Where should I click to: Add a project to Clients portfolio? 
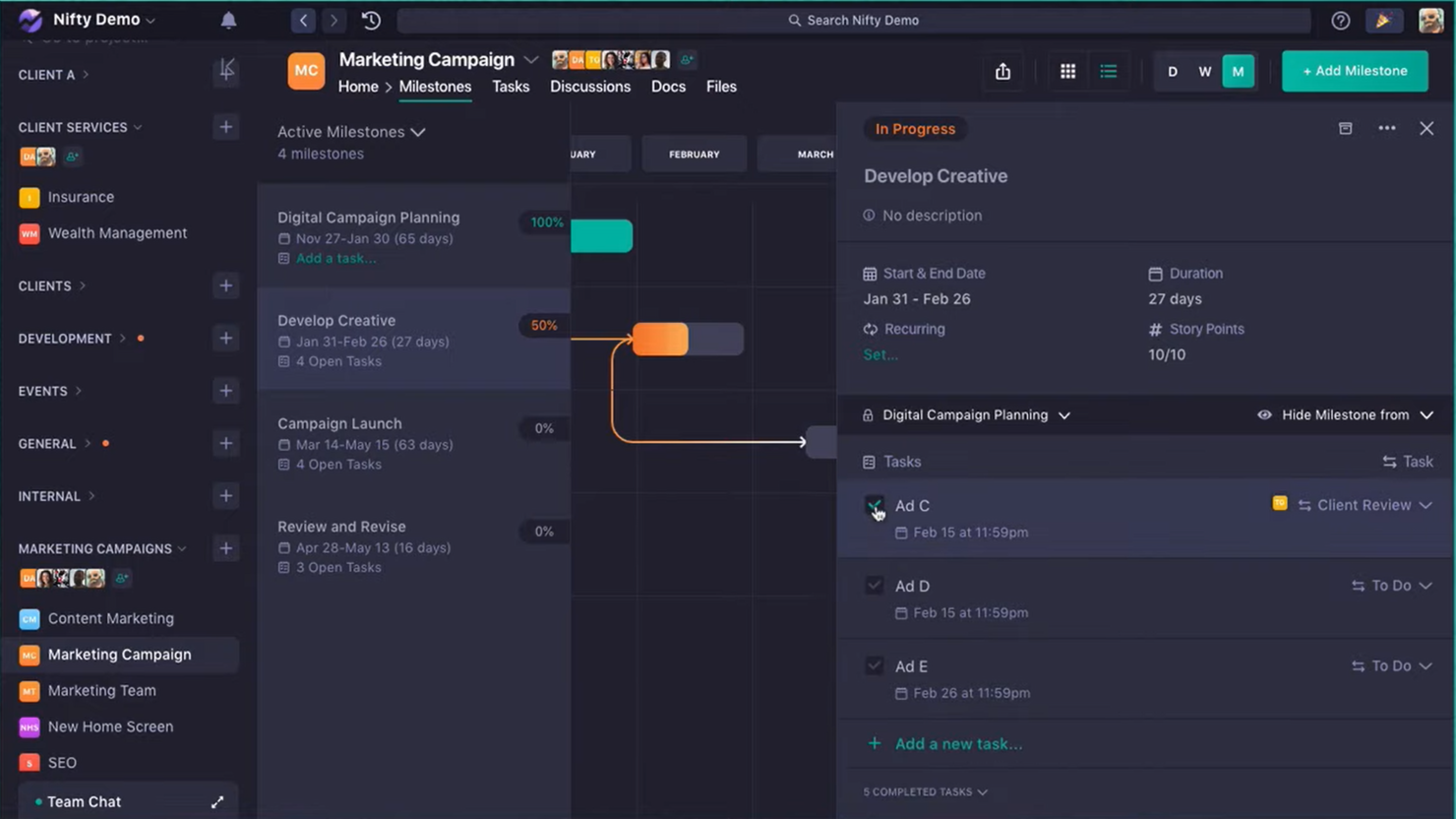click(225, 285)
